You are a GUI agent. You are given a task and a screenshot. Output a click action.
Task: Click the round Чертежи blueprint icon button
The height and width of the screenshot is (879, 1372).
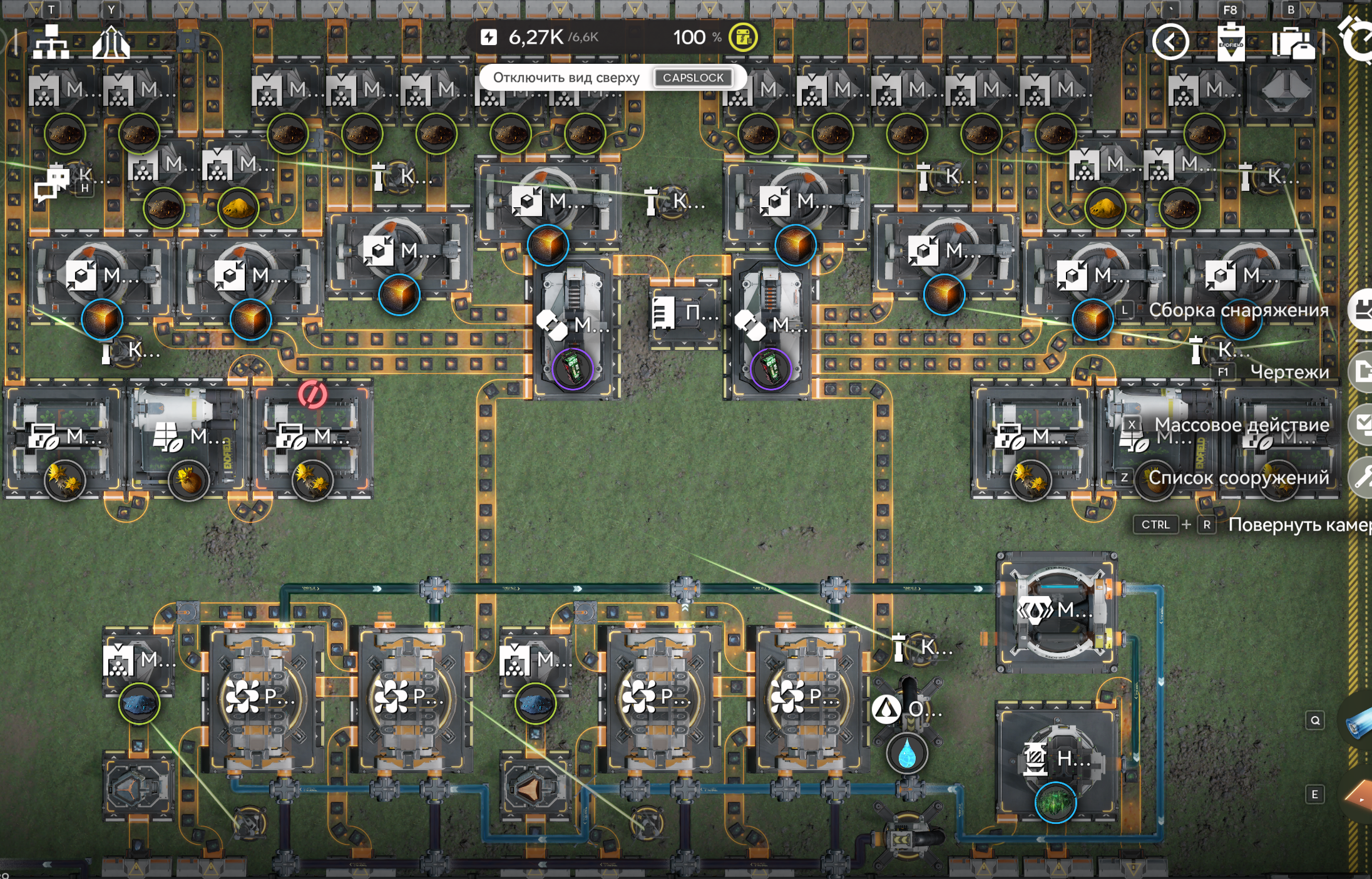(1361, 372)
